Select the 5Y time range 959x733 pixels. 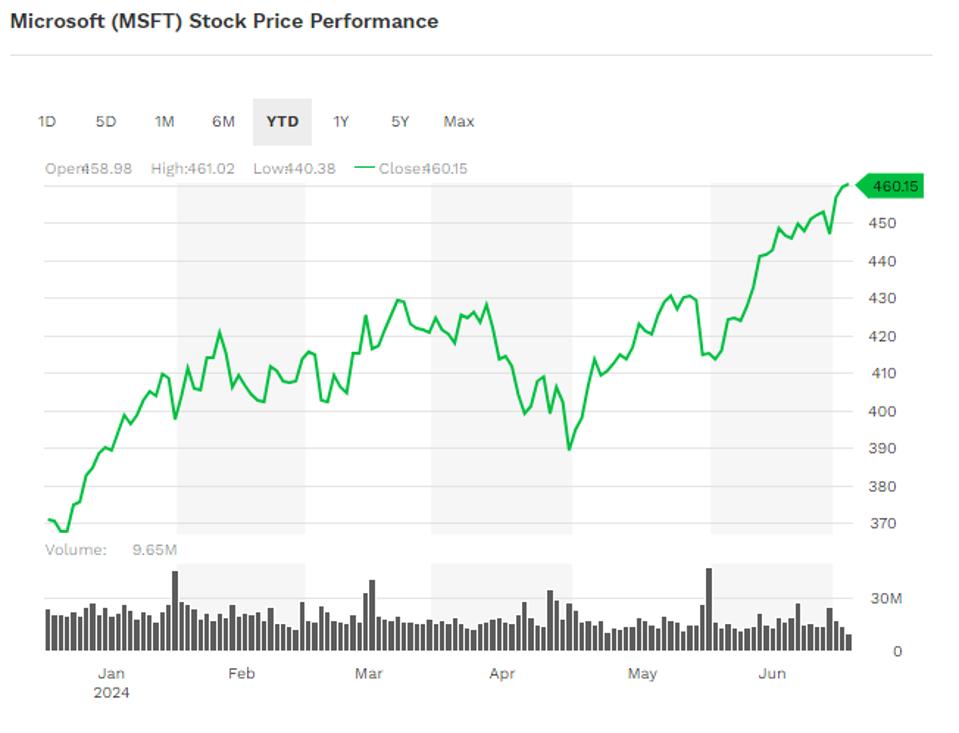click(400, 122)
